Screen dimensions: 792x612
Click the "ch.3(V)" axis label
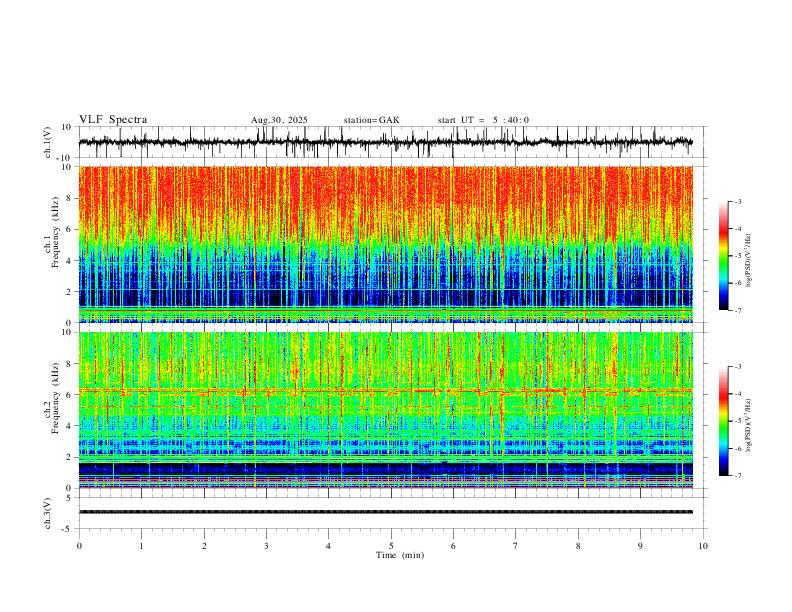point(48,514)
